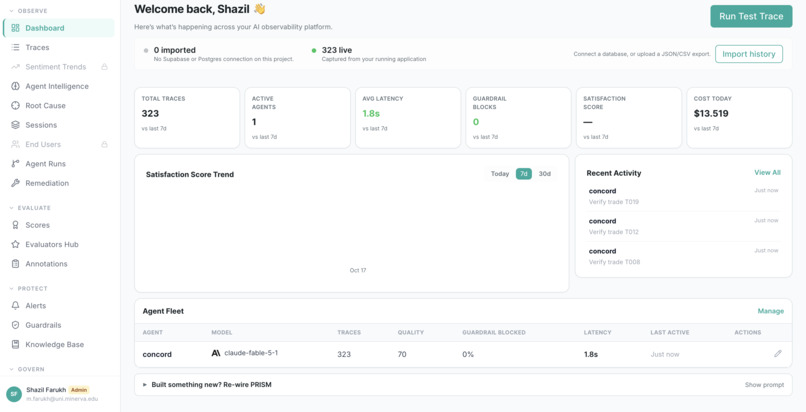806x412 pixels.
Task: Click the Admin badge next to Shazil Farukh
Action: pyautogui.click(x=79, y=390)
